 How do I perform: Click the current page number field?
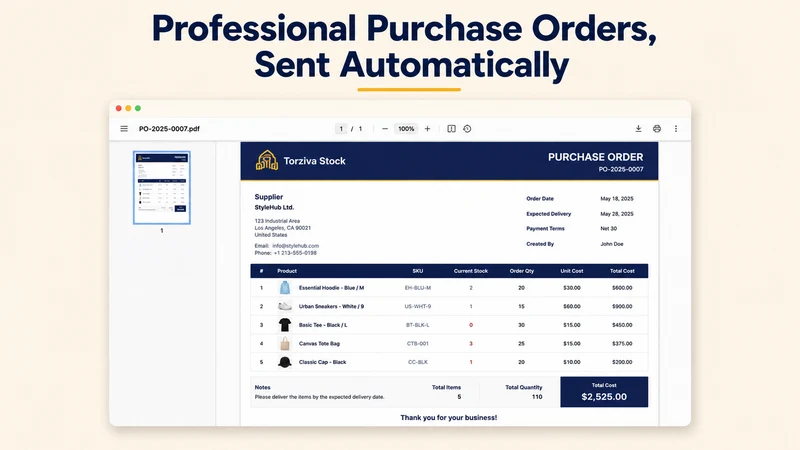341,129
